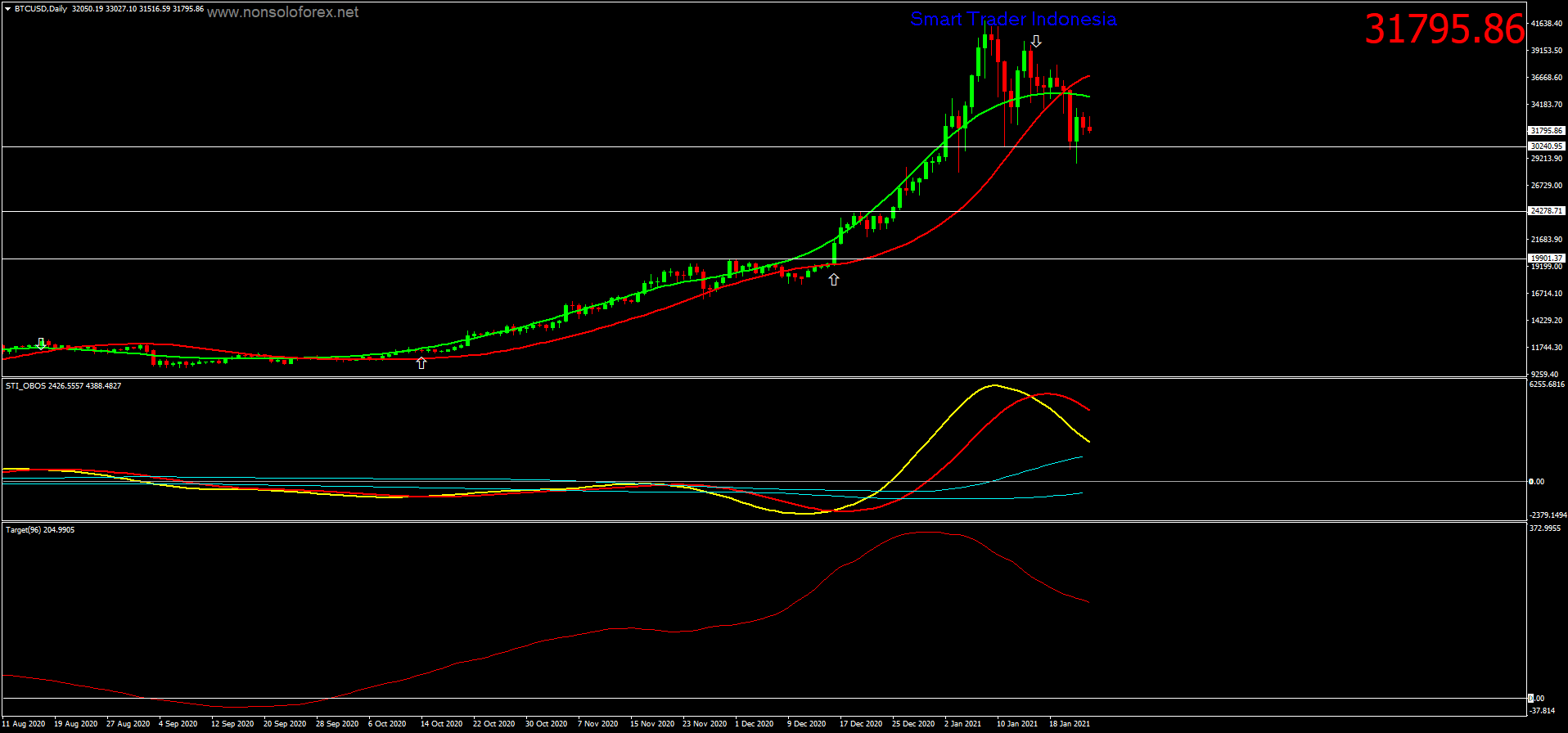Click the 7 Nov 2020 date label
Viewport: 1568px width, 733px height.
point(598,724)
